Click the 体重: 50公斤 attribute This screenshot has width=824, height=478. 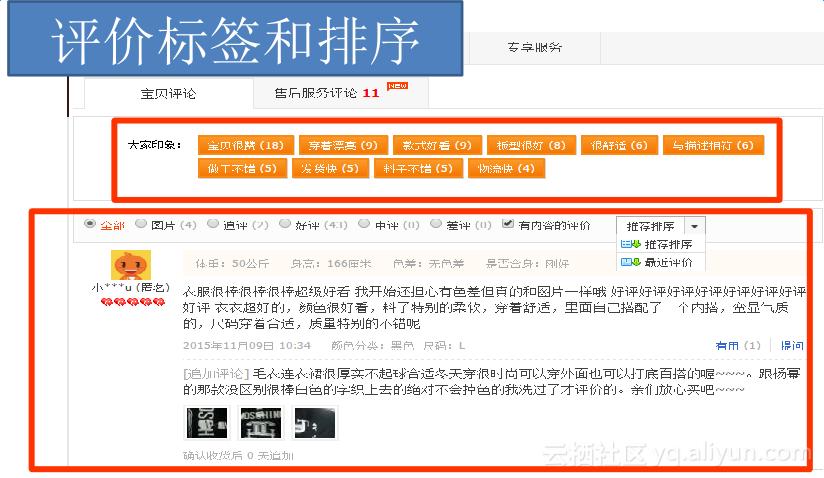pos(232,264)
